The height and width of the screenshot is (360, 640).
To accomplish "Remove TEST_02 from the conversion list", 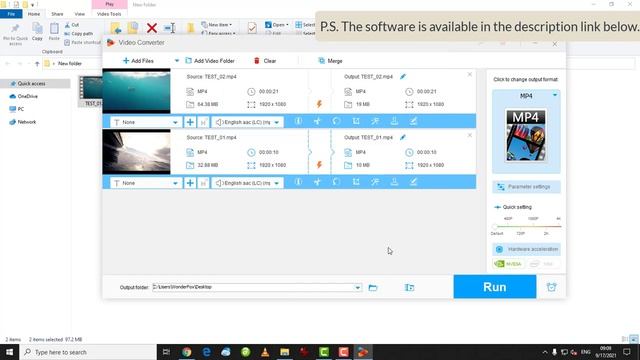I will click(470, 74).
